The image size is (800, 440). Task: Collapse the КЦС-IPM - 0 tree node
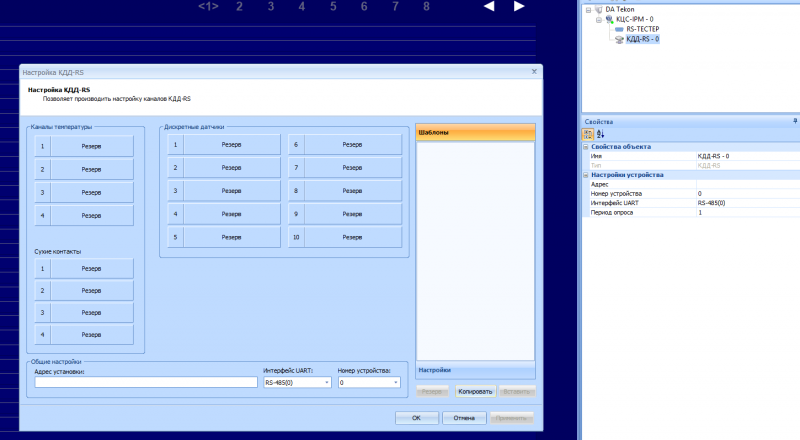[x=598, y=19]
